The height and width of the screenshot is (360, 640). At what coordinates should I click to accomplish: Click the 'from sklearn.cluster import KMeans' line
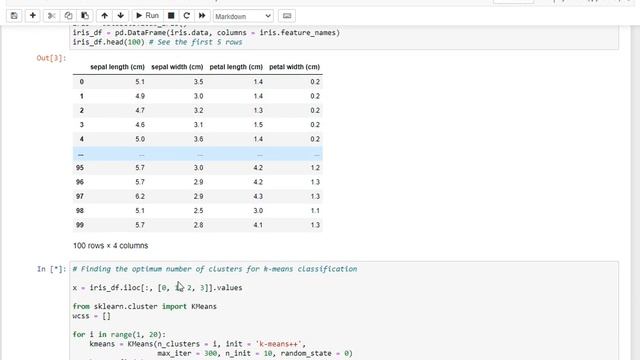tap(144, 307)
